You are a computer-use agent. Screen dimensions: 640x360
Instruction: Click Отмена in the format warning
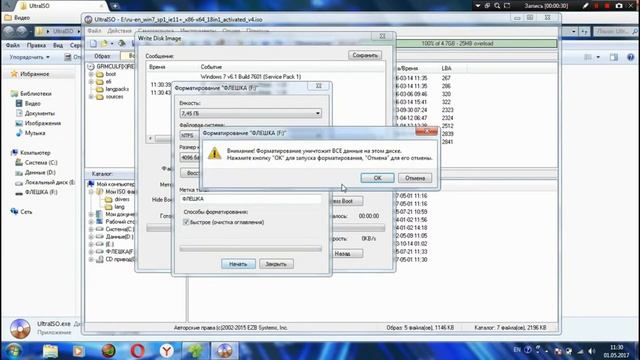[415, 178]
